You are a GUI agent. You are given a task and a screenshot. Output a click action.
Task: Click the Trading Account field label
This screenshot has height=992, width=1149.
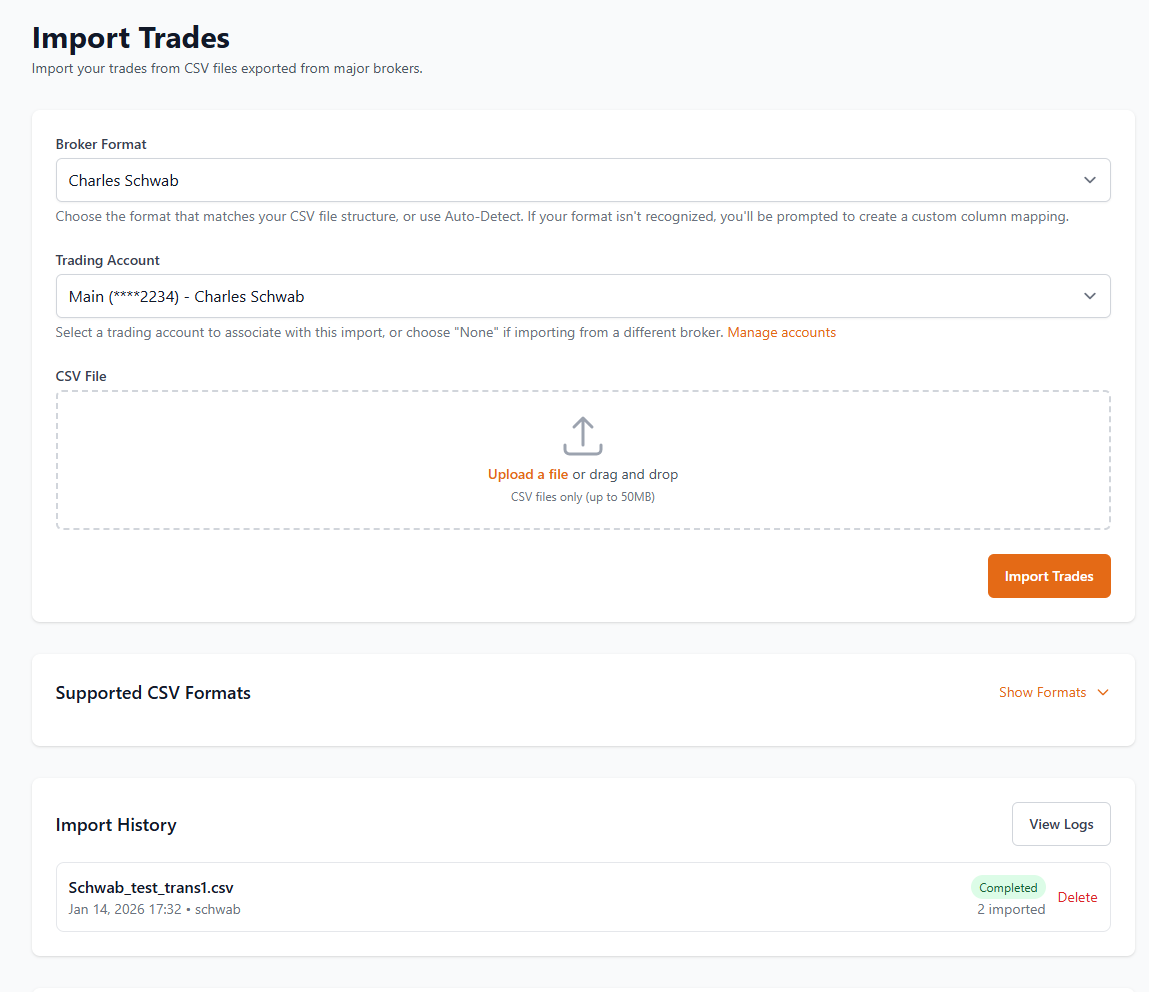108,260
